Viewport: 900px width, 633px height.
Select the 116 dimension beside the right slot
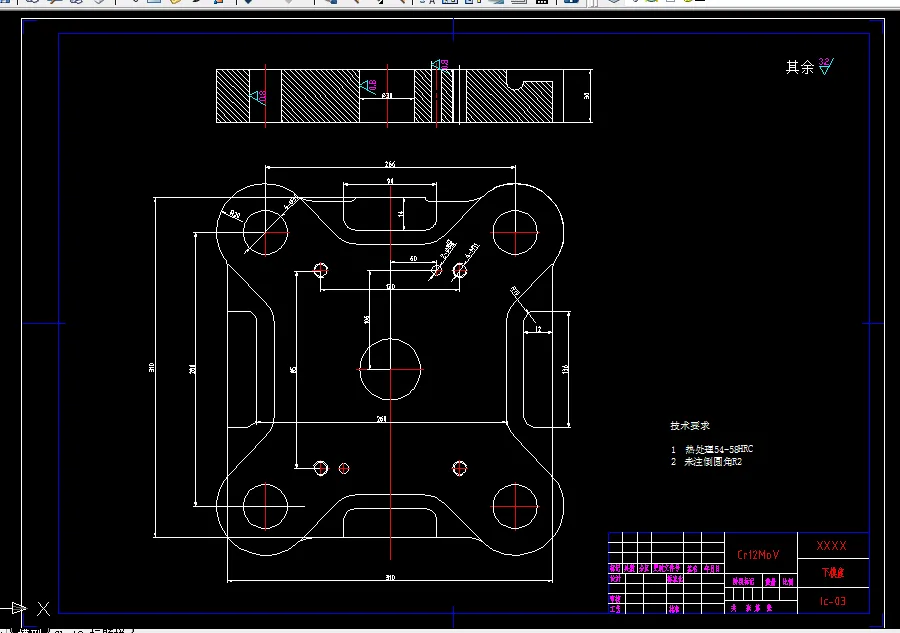565,369
